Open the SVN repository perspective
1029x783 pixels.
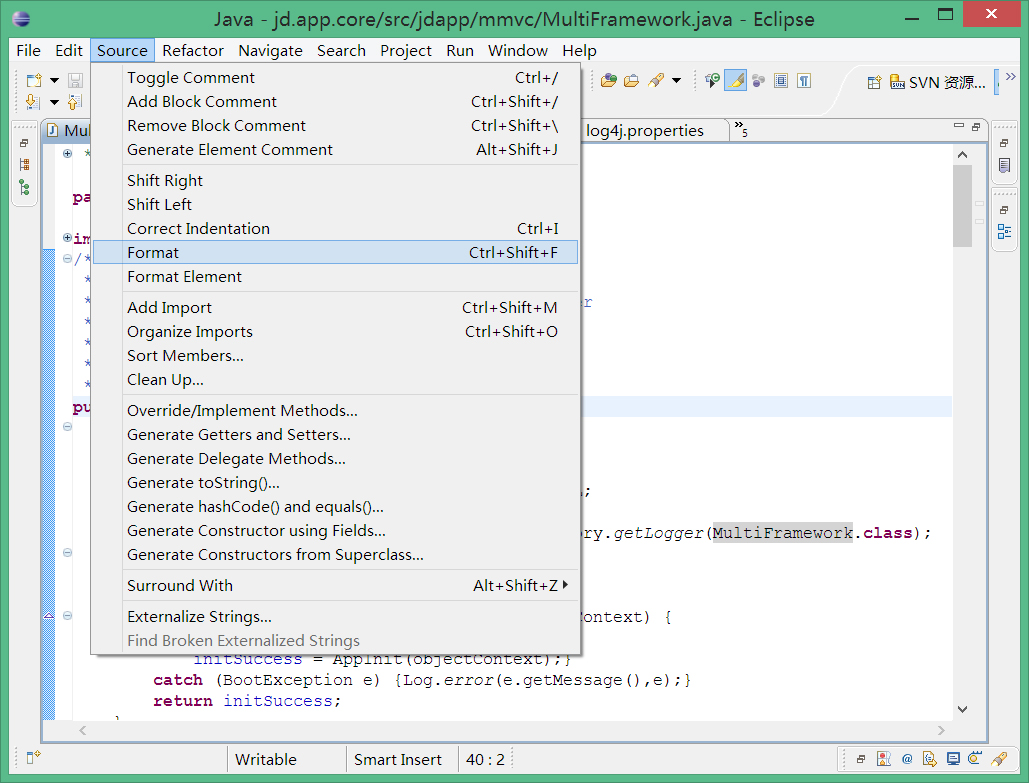(938, 83)
